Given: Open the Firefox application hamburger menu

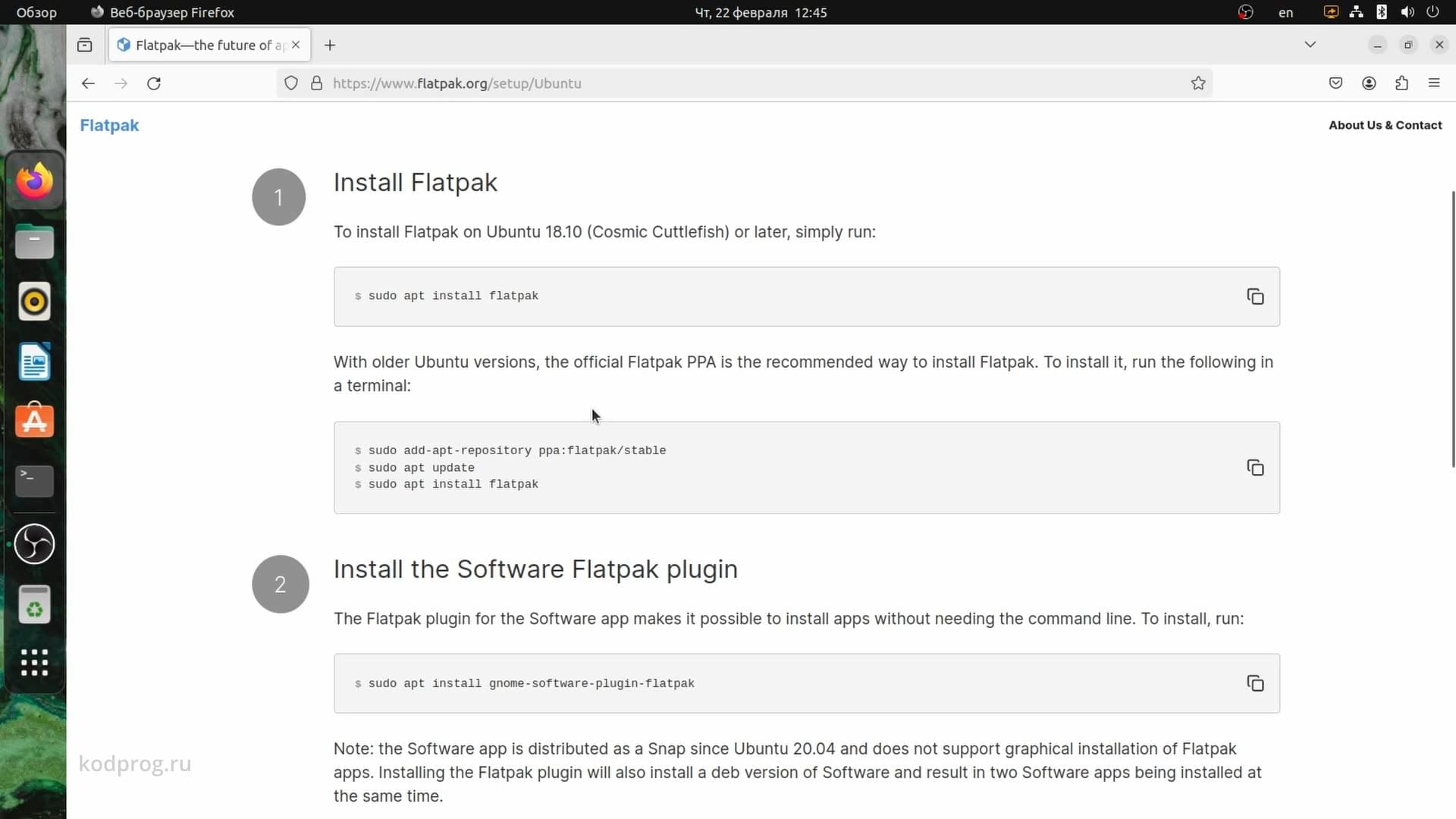Looking at the screenshot, I should [x=1434, y=83].
